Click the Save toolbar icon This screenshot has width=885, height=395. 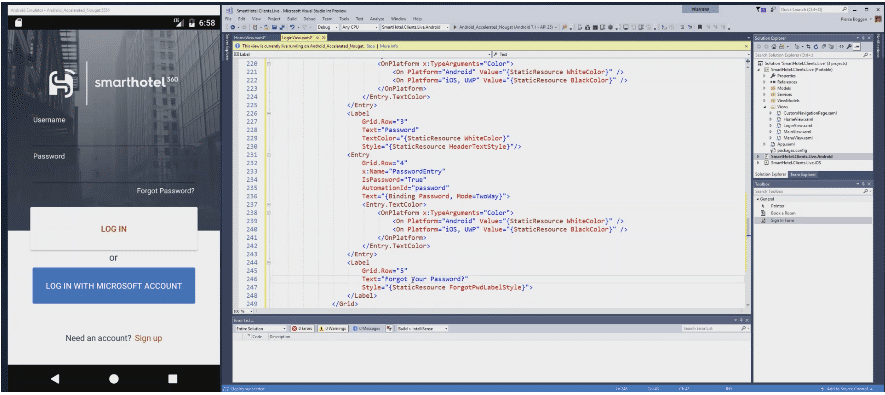tap(274, 27)
